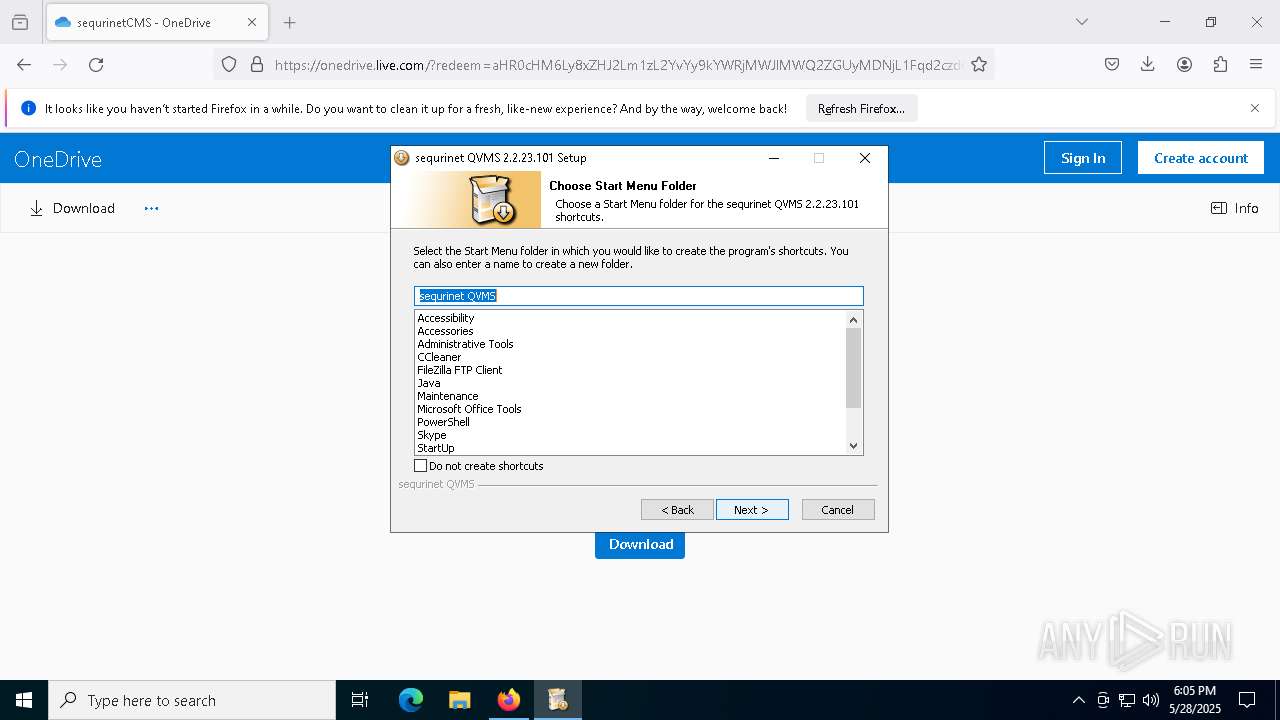This screenshot has width=1280, height=720.
Task: Click the Back button in setup
Action: pyautogui.click(x=677, y=510)
